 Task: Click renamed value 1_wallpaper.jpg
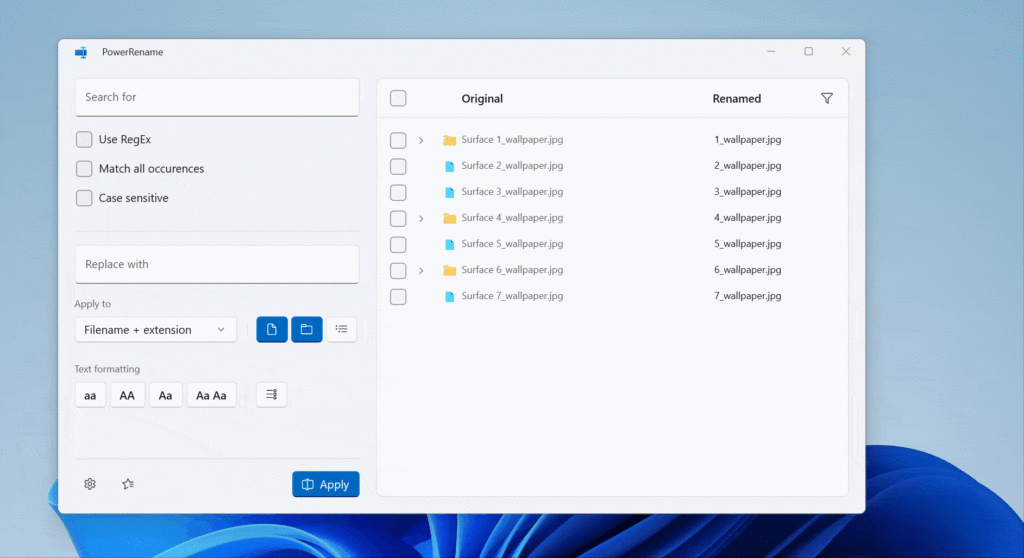747,139
